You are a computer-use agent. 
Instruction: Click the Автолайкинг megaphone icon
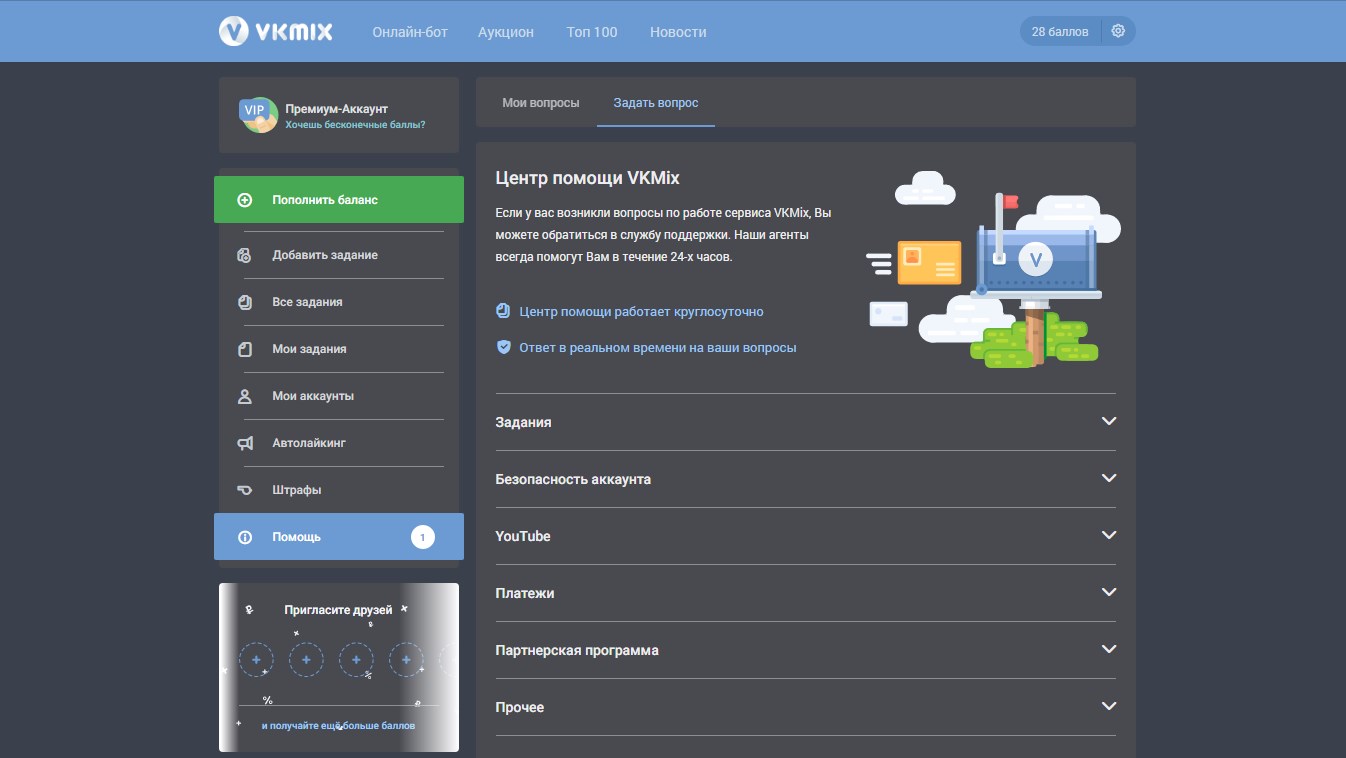(245, 443)
